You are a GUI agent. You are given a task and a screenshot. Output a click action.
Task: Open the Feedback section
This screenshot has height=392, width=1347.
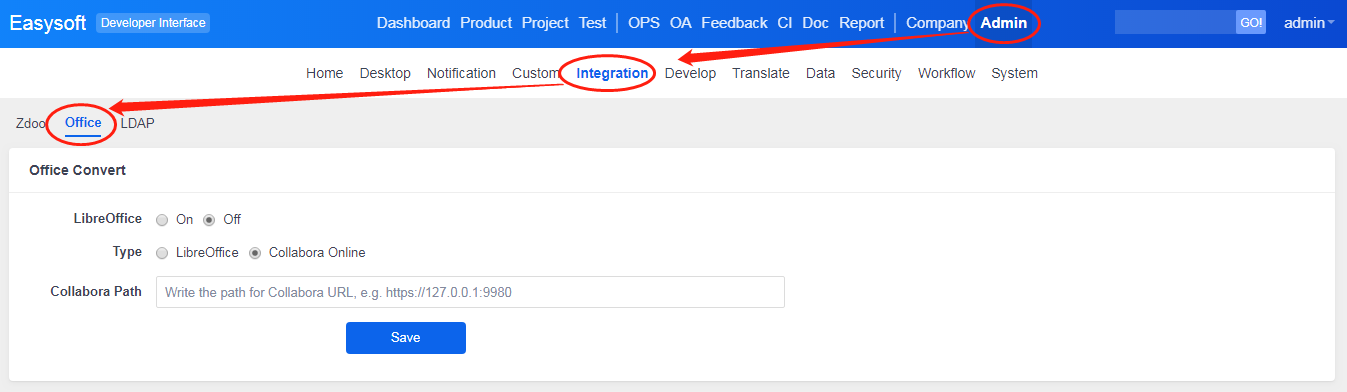coord(734,23)
